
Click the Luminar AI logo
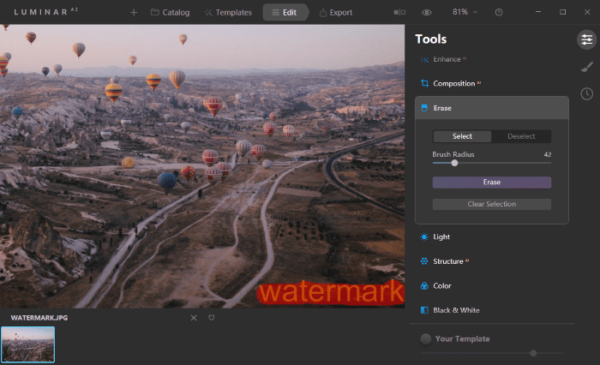coord(46,12)
